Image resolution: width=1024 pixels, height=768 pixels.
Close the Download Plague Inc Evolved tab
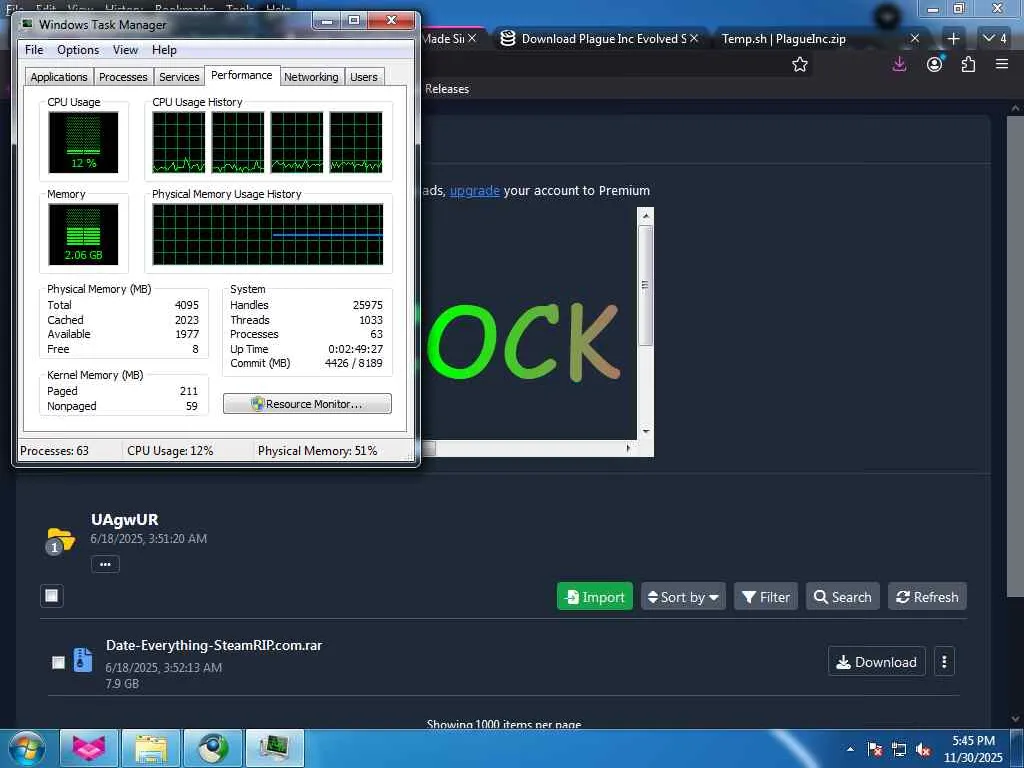pyautogui.click(x=694, y=39)
